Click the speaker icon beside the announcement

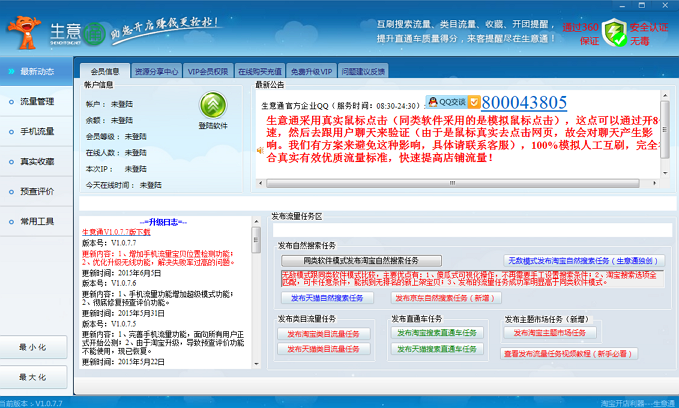coord(260,150)
